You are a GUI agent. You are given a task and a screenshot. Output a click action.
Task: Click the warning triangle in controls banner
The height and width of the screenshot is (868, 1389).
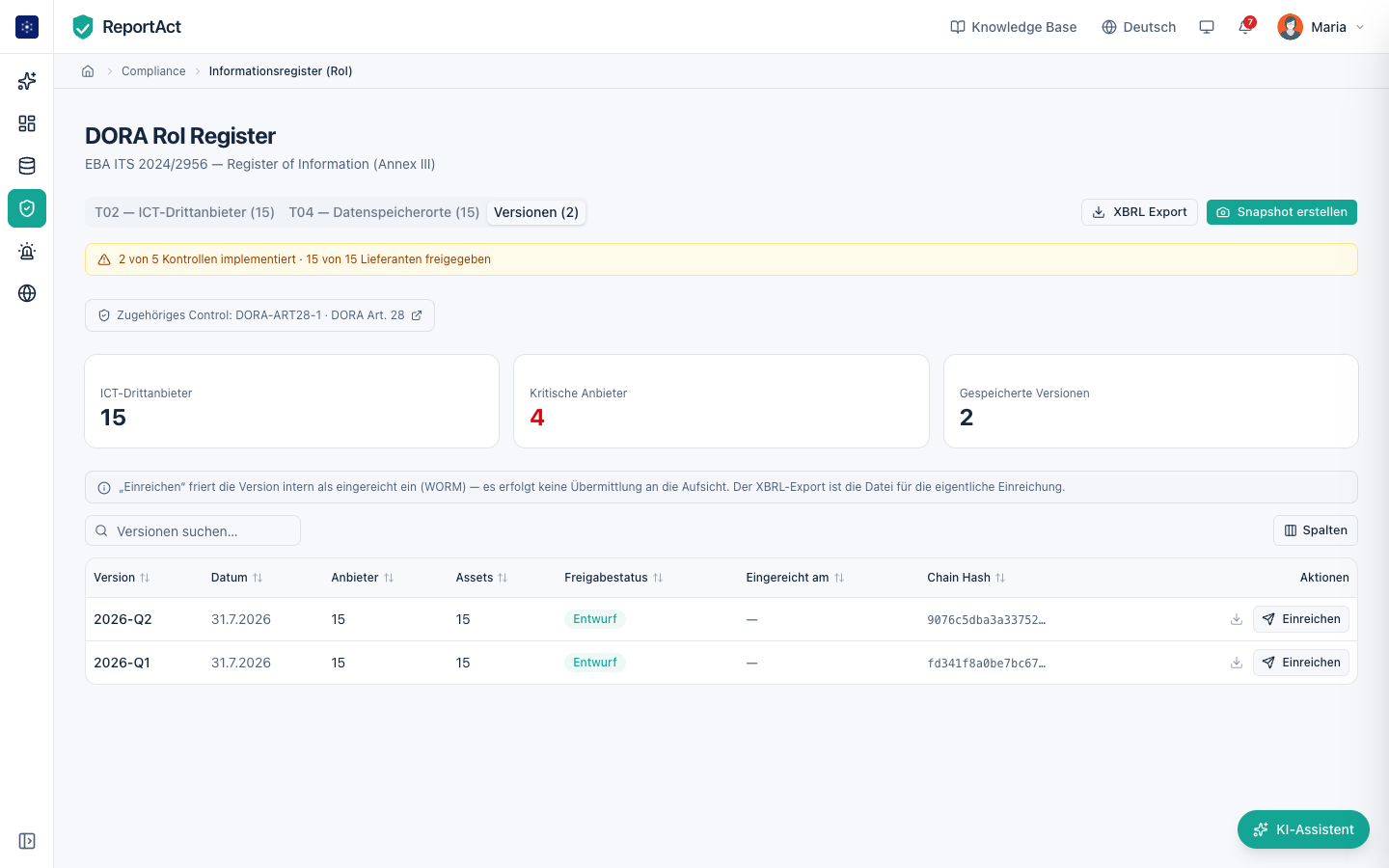(104, 259)
